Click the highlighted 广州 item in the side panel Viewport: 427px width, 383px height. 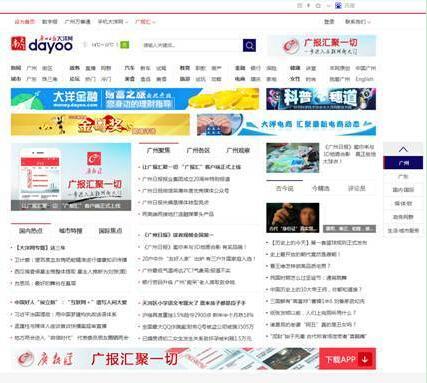click(x=403, y=163)
